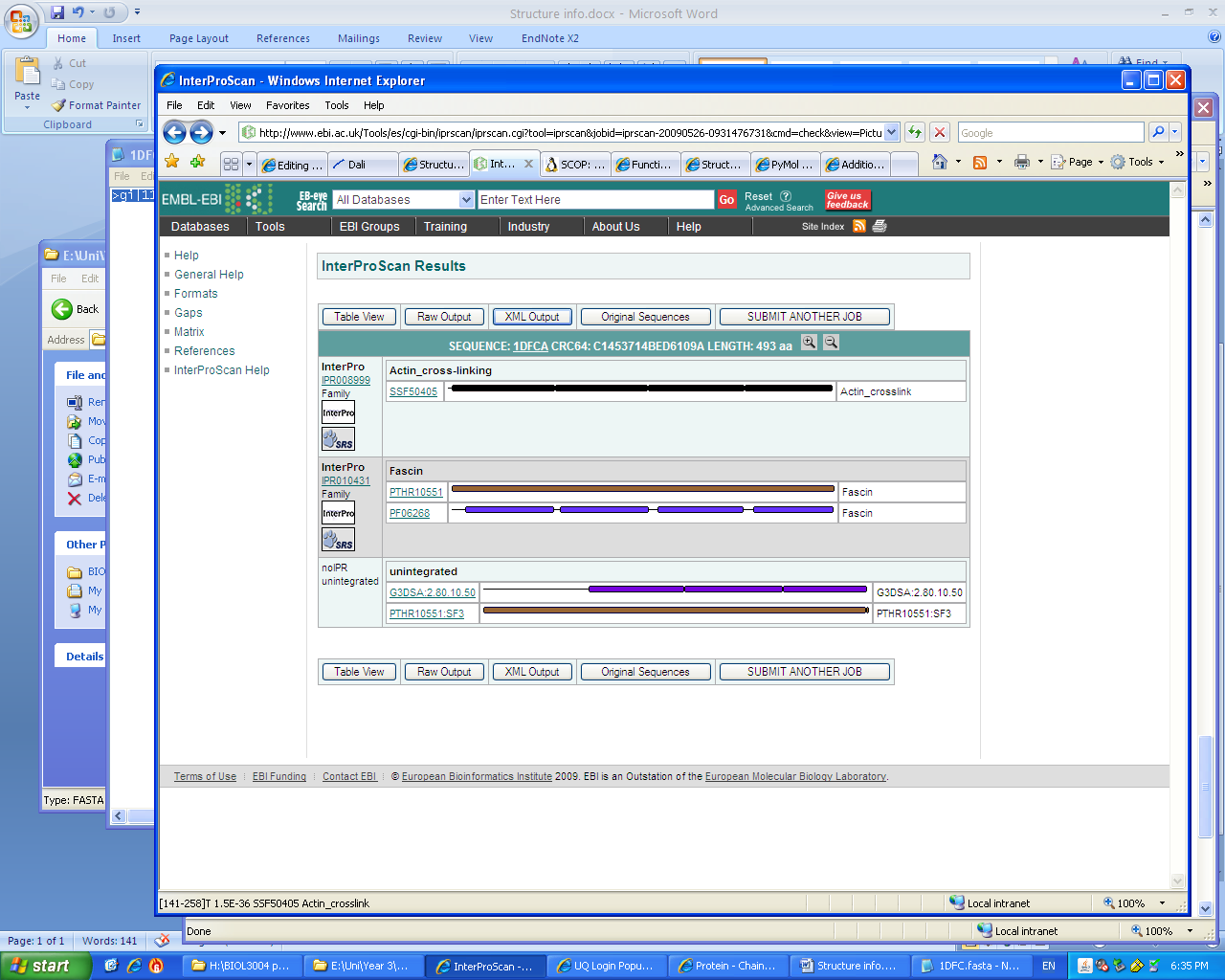The width and height of the screenshot is (1225, 980).
Task: Switch to UQ Login taskbar item
Action: (606, 966)
